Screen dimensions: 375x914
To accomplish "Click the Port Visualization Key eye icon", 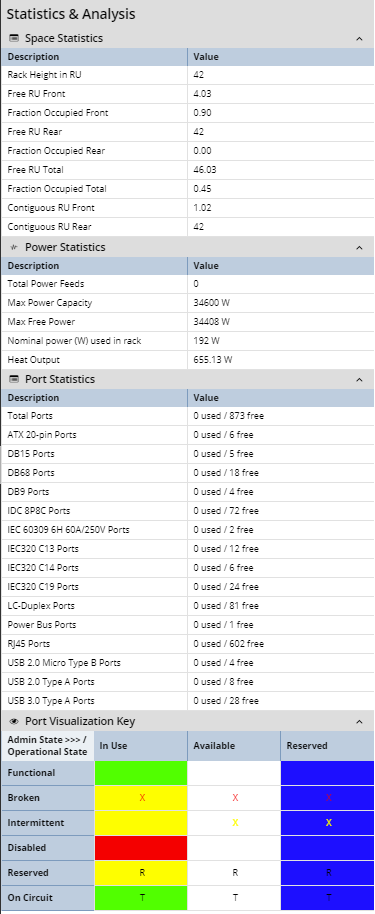I will [14, 722].
